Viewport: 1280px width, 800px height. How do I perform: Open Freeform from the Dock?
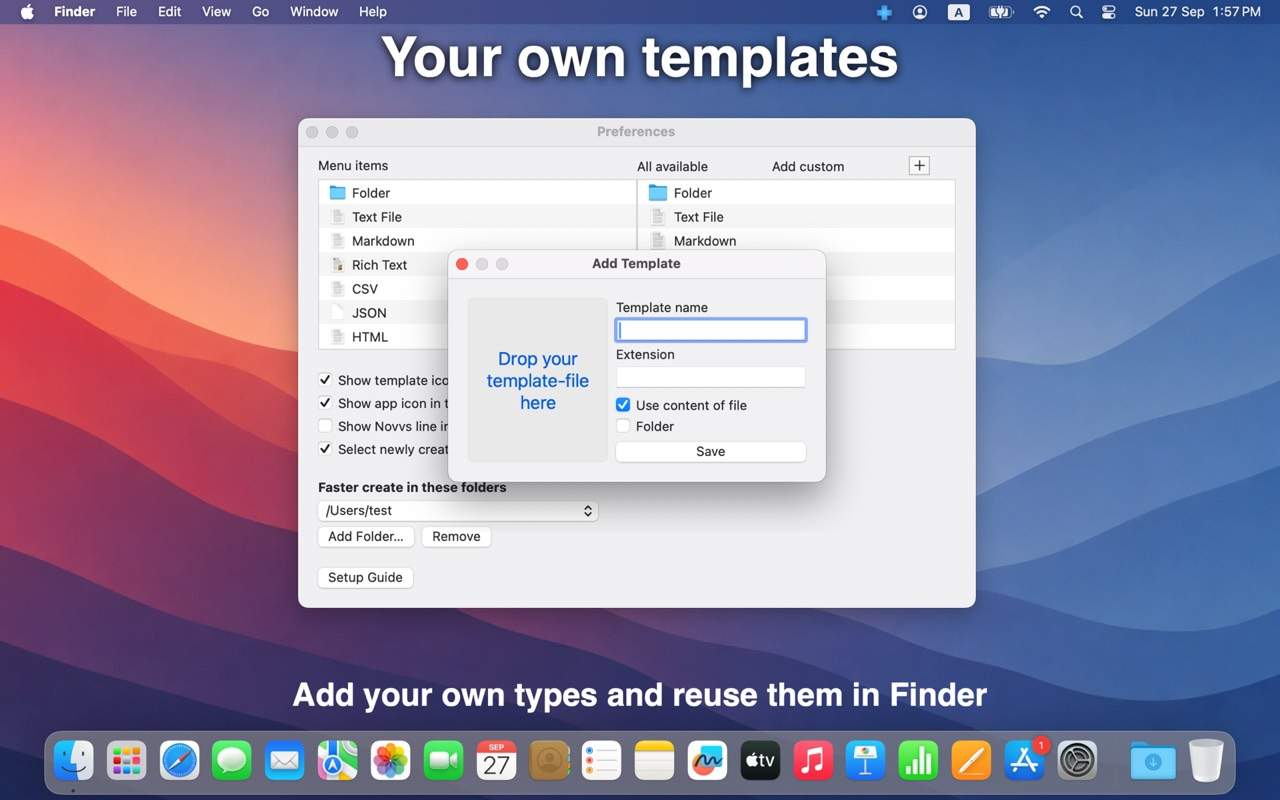708,761
